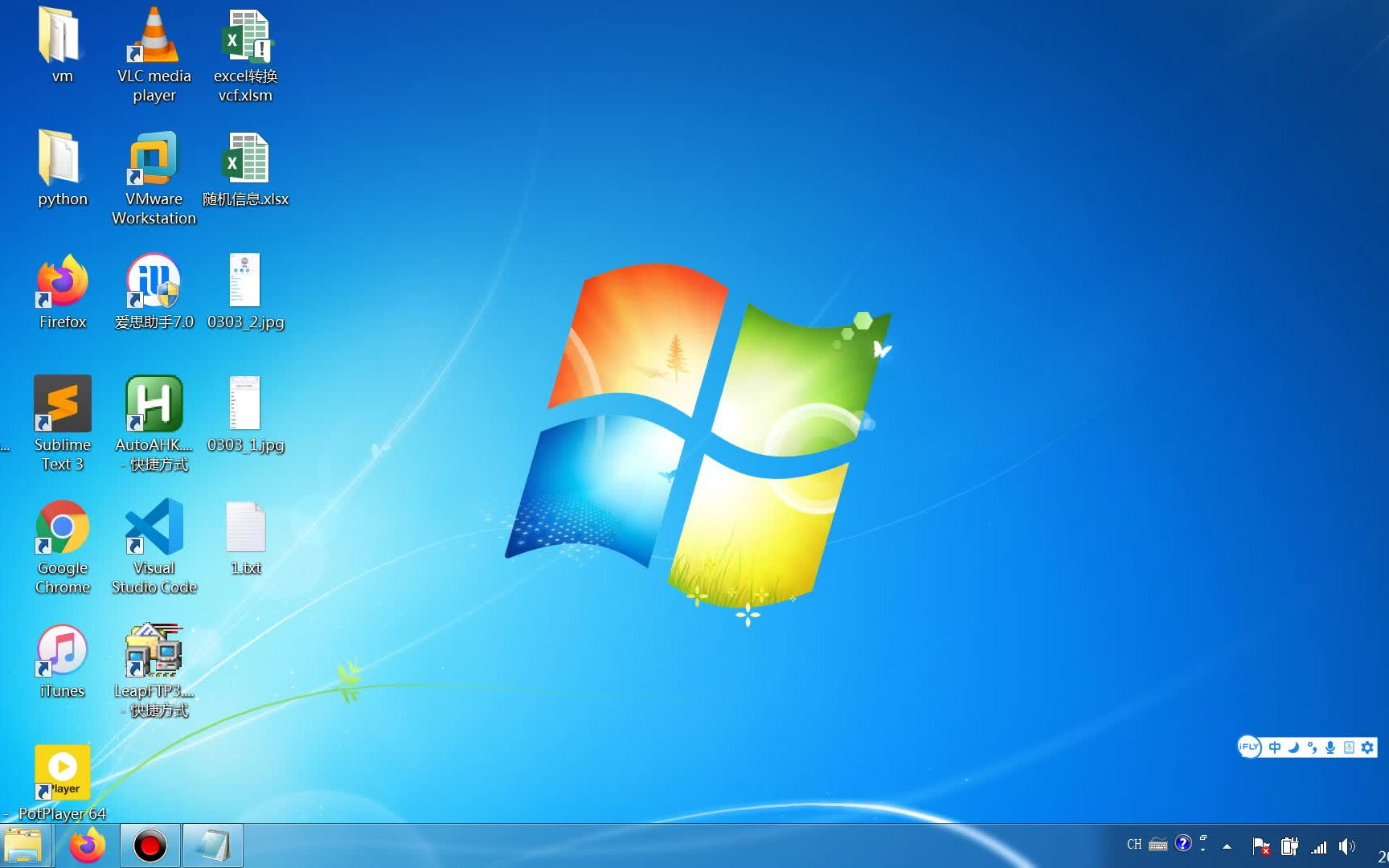
Task: Open Windows Explorer from the taskbar
Action: 24,845
